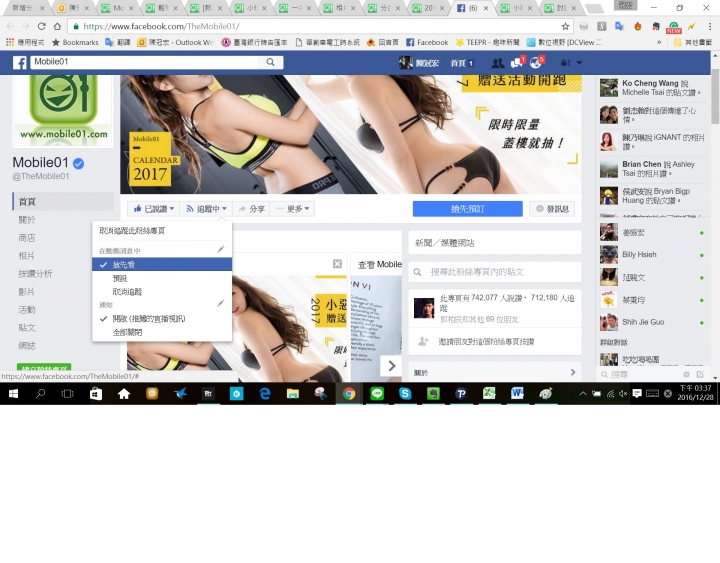This screenshot has width=720, height=563.
Task: Click the Google Translate extension icon
Action: click(x=619, y=26)
